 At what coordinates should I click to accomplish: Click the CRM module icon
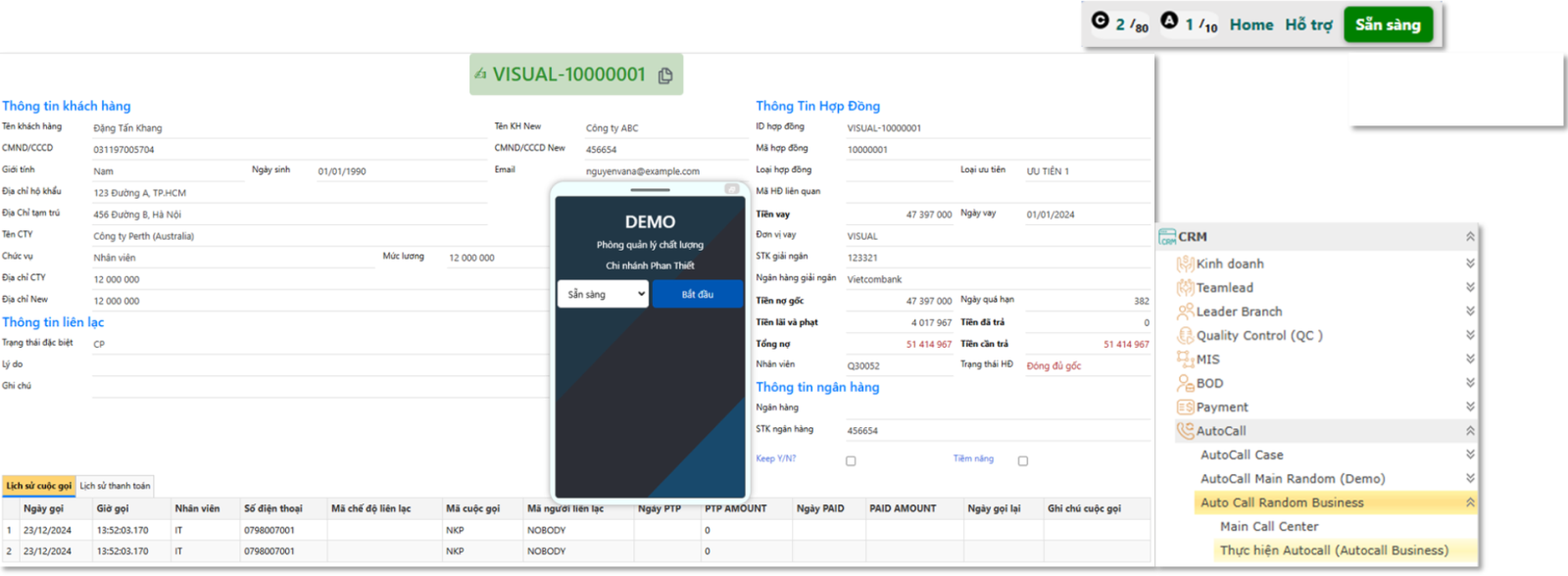(x=1166, y=237)
